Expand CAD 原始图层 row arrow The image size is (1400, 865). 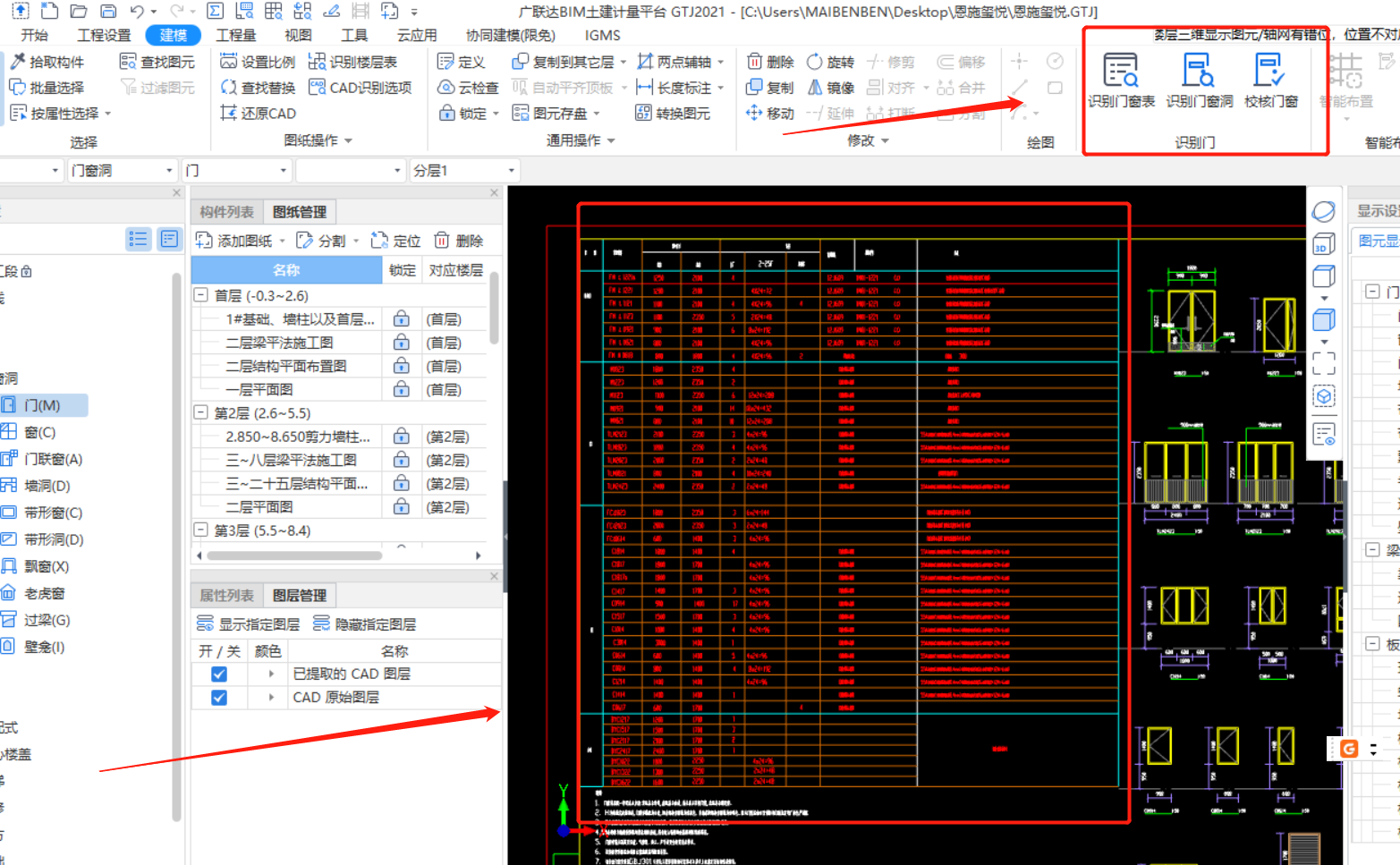click(271, 697)
